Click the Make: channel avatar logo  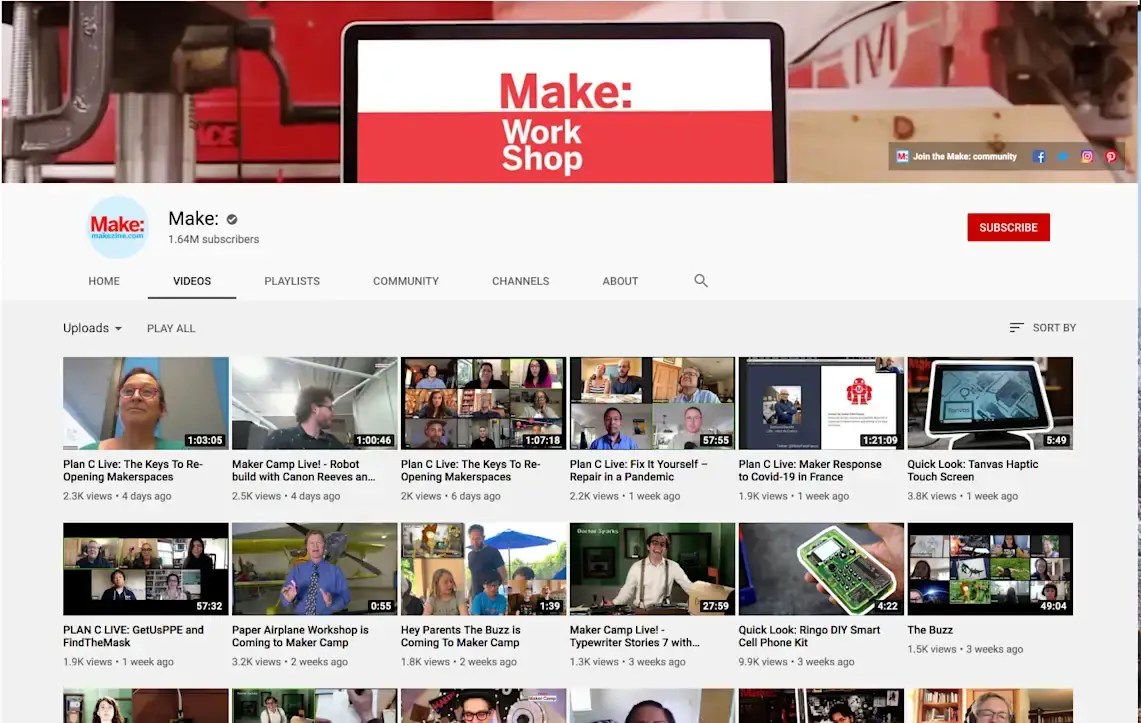pyautogui.click(x=117, y=227)
